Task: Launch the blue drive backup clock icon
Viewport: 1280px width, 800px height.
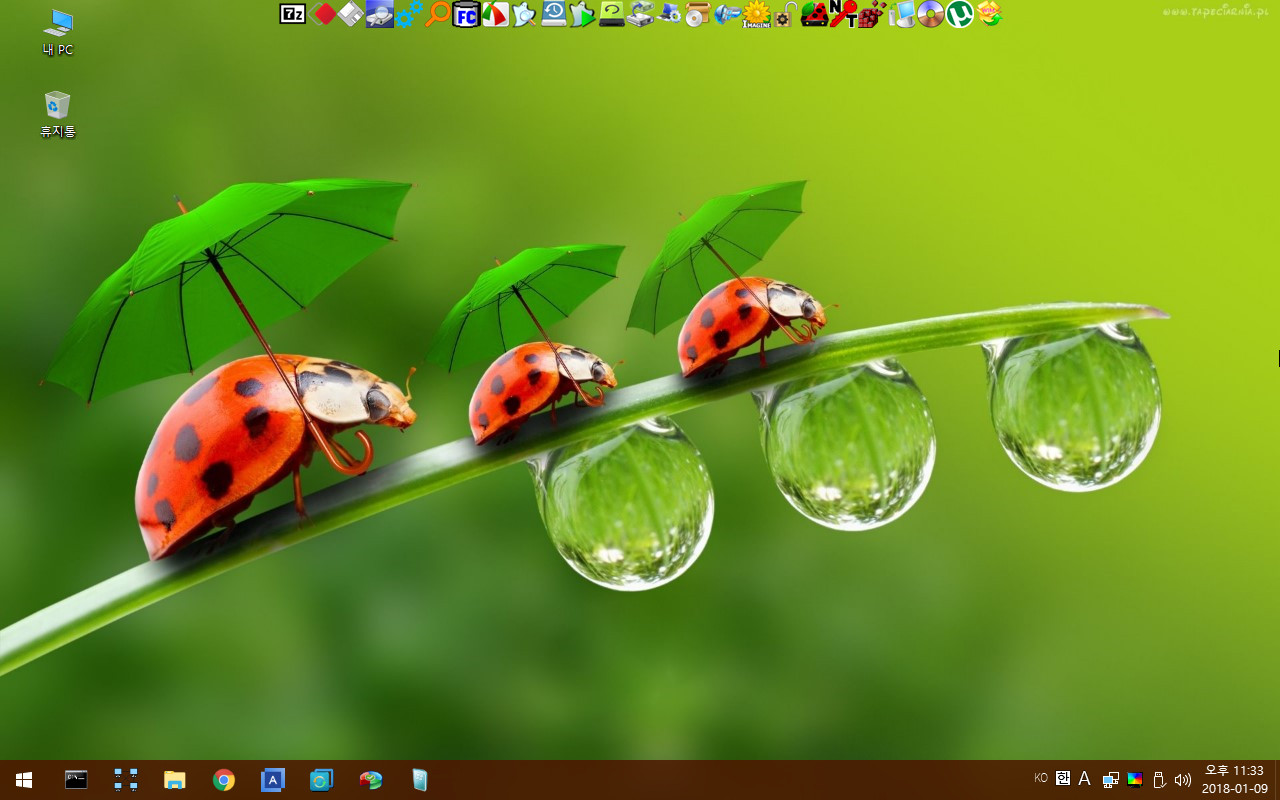Action: tap(554, 14)
